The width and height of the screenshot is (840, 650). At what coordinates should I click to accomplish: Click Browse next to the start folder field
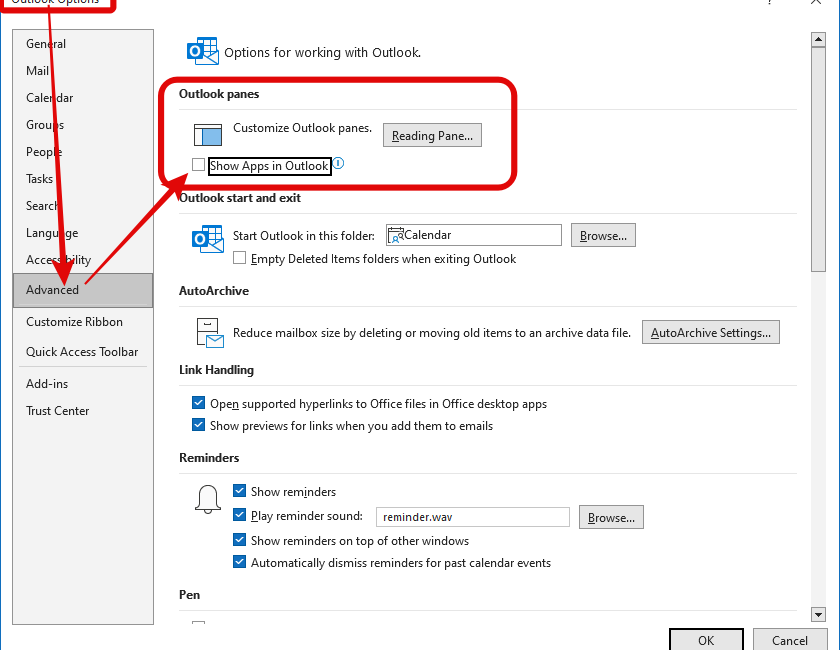pos(603,235)
